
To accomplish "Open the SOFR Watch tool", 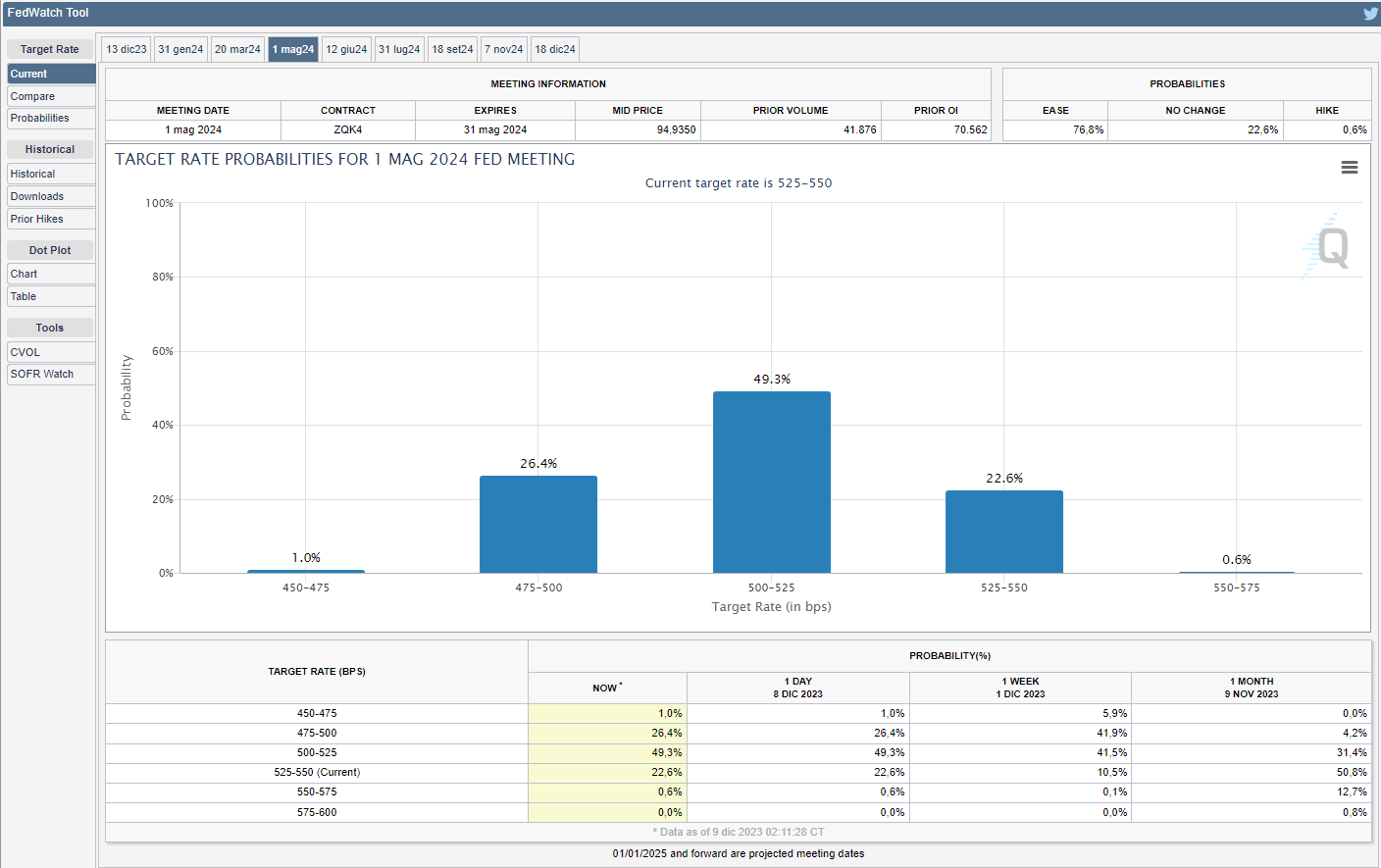I will 51,374.
